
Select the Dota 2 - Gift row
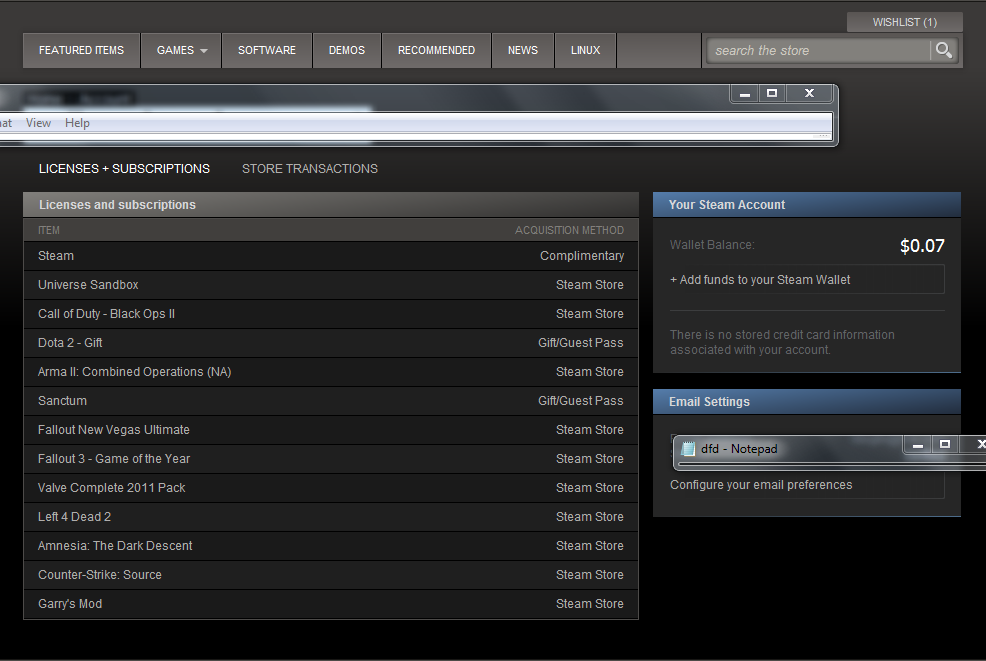(x=331, y=343)
